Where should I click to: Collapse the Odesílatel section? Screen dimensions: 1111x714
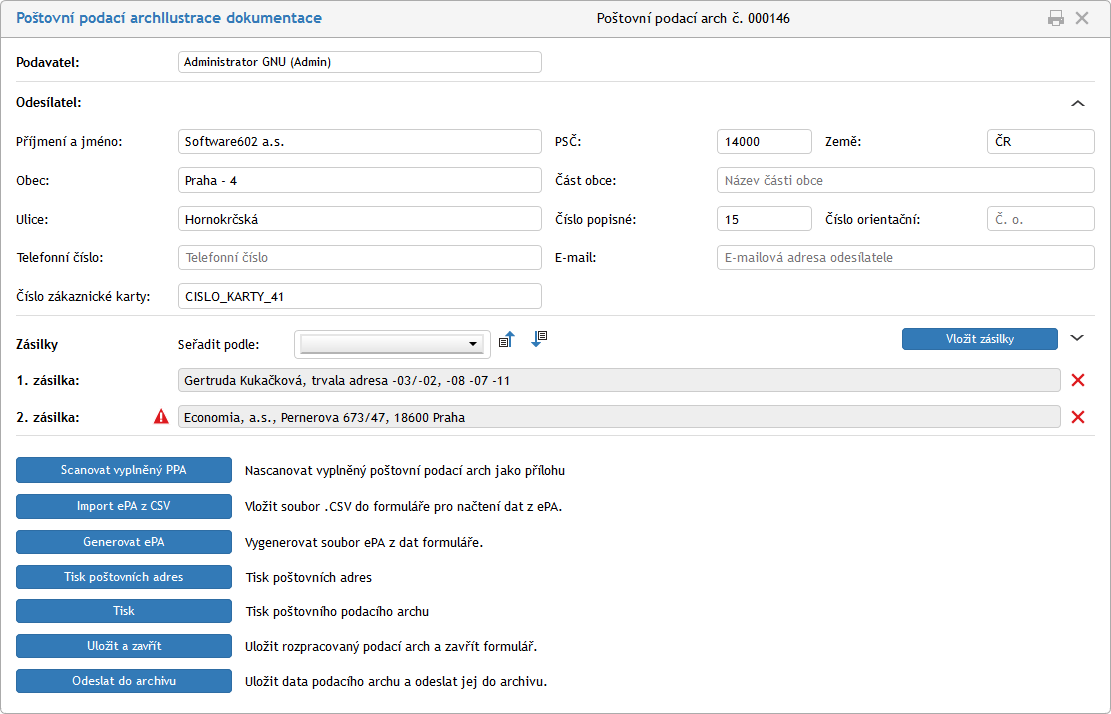point(1078,102)
